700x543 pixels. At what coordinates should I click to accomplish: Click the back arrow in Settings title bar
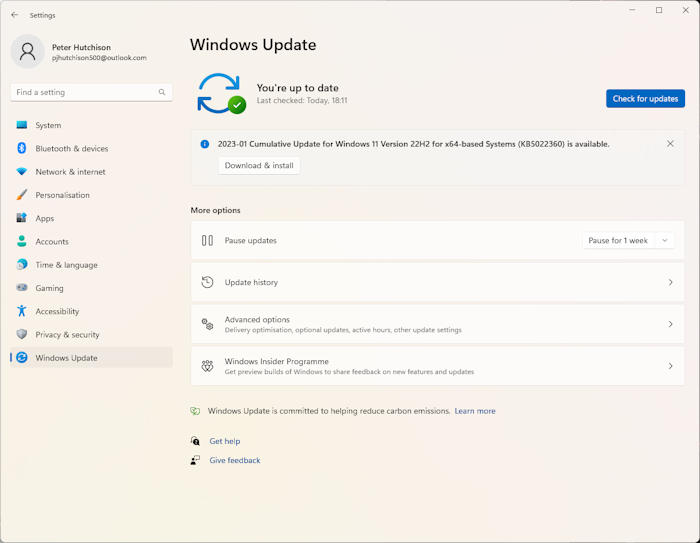(x=15, y=15)
